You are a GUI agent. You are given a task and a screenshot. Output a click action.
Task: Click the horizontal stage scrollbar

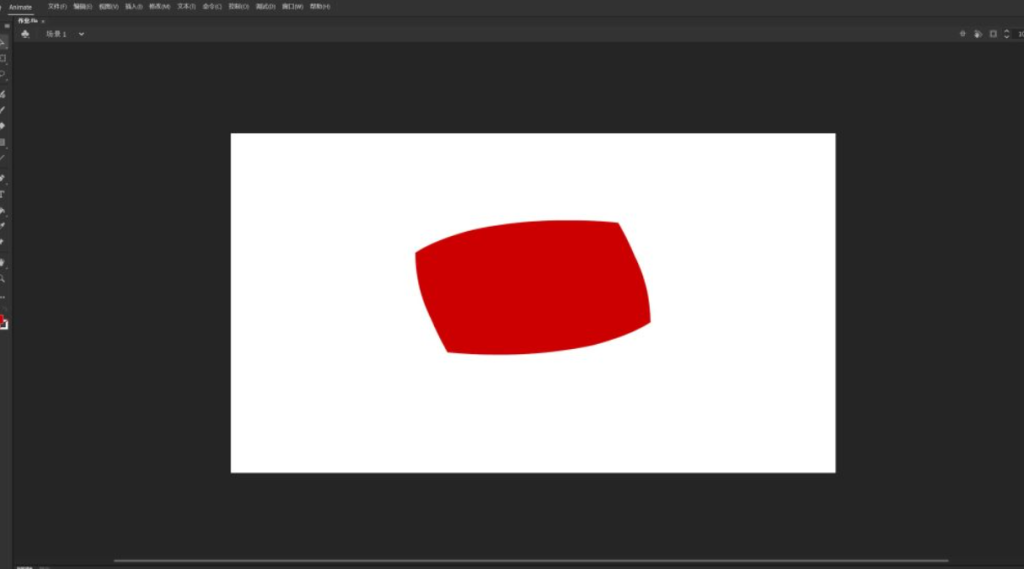531,561
